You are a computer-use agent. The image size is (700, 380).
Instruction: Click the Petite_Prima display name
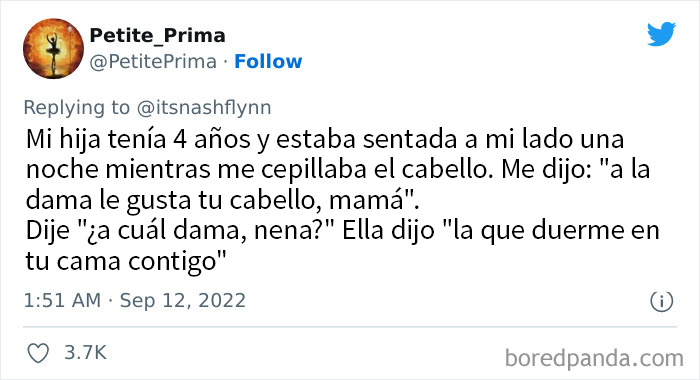click(x=158, y=35)
